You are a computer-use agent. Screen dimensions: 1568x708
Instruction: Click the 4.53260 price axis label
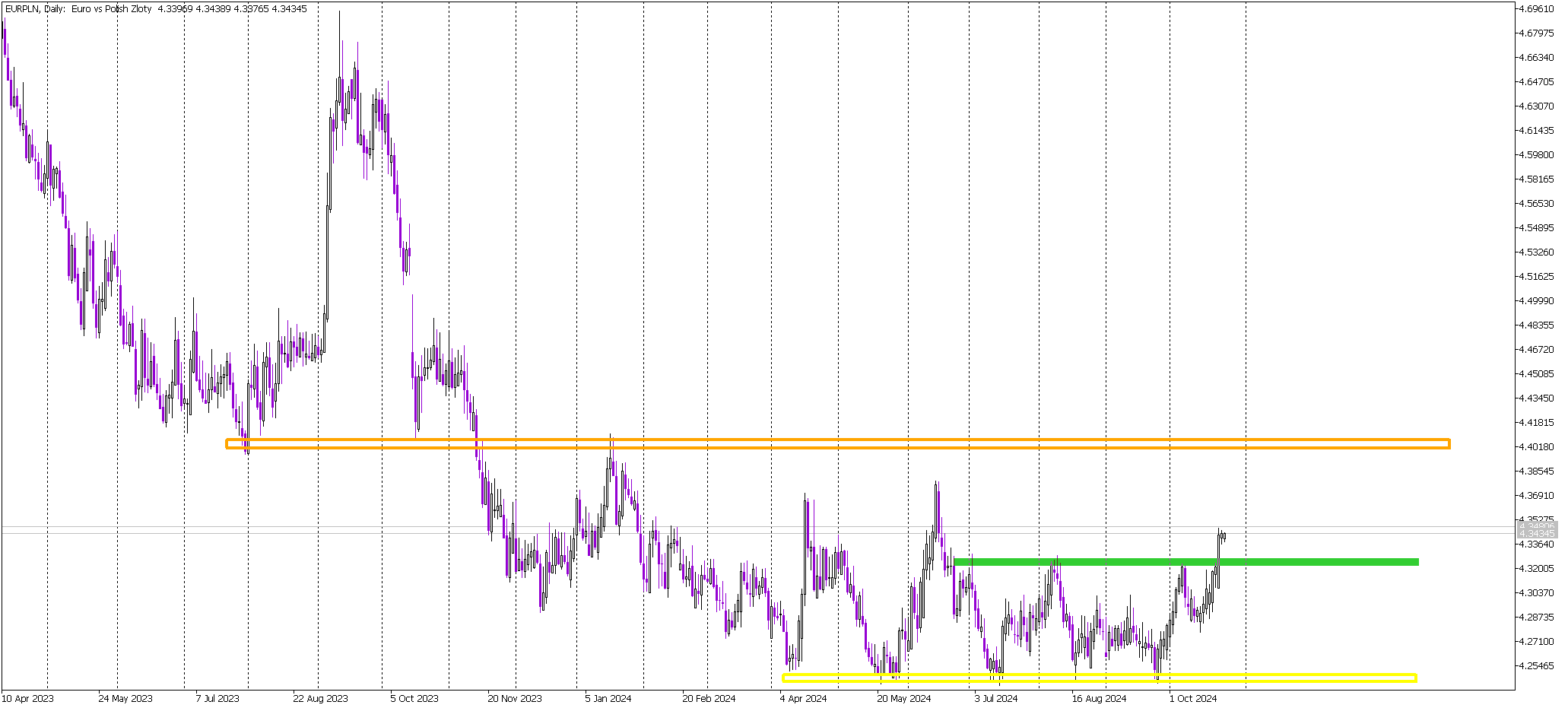pyautogui.click(x=1537, y=252)
